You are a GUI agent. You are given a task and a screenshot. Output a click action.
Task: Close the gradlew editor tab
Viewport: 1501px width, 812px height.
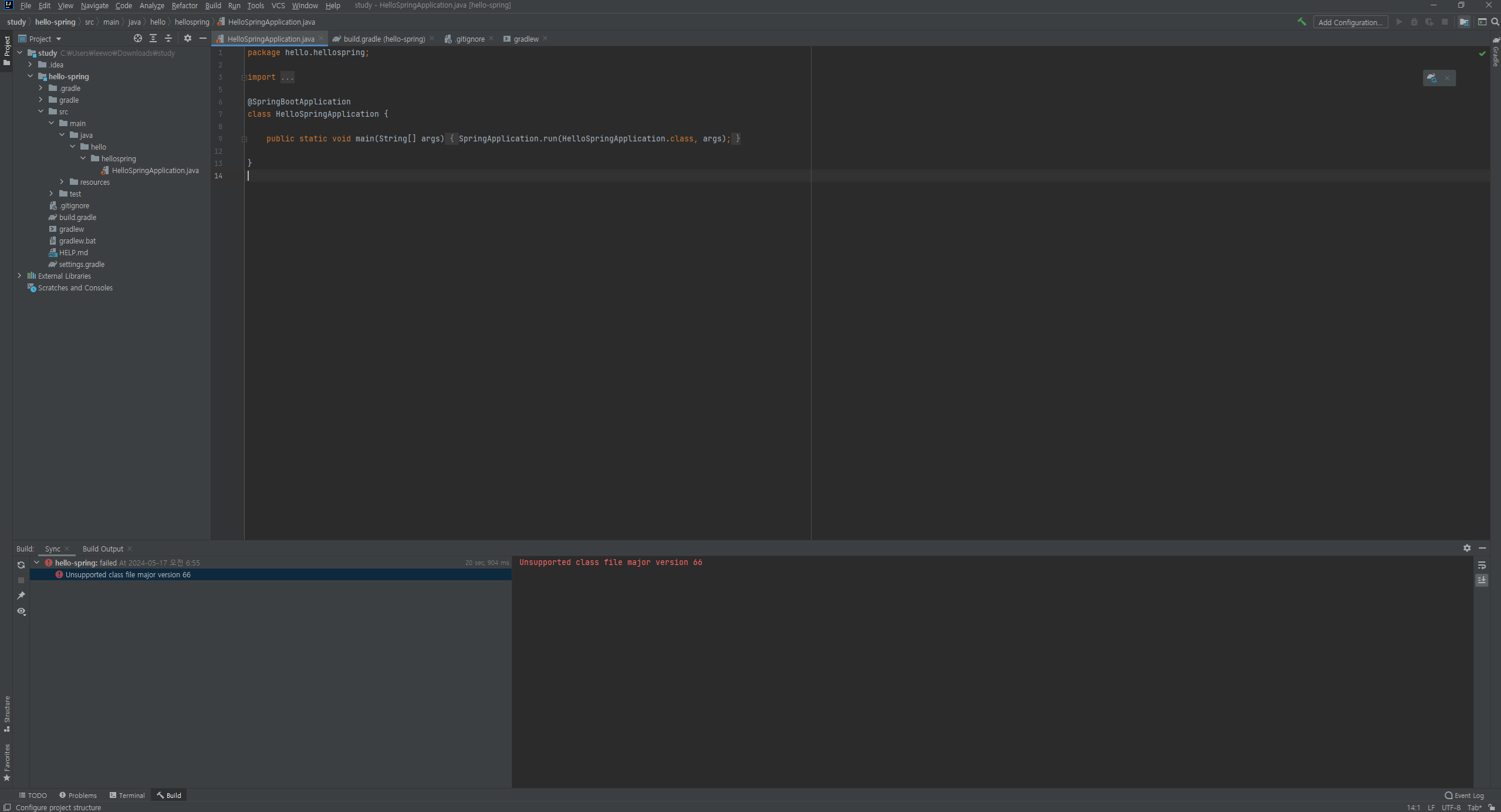[545, 39]
